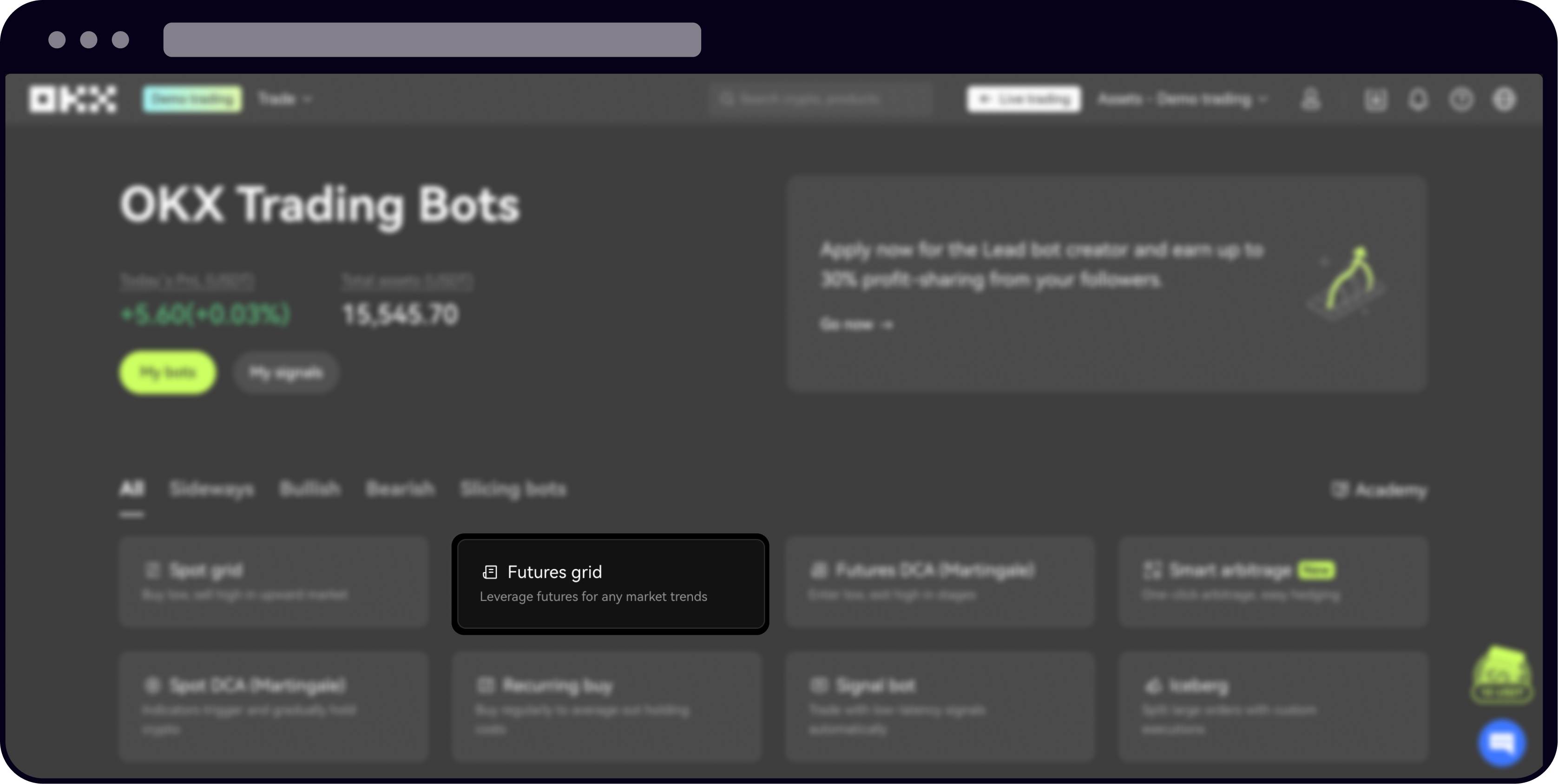Click the OKX logo
This screenshot has width=1558, height=784.
[x=72, y=99]
